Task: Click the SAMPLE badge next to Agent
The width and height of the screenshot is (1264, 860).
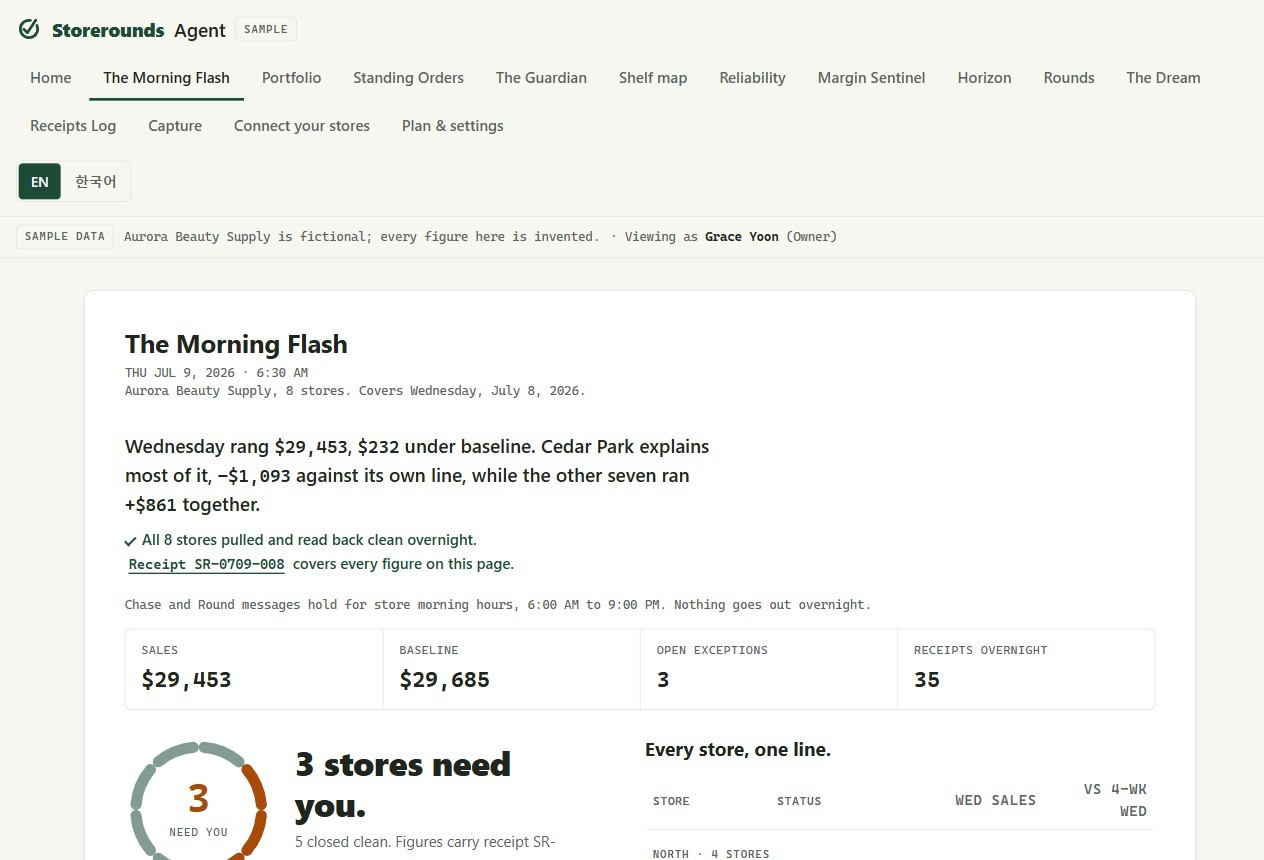Action: click(266, 29)
